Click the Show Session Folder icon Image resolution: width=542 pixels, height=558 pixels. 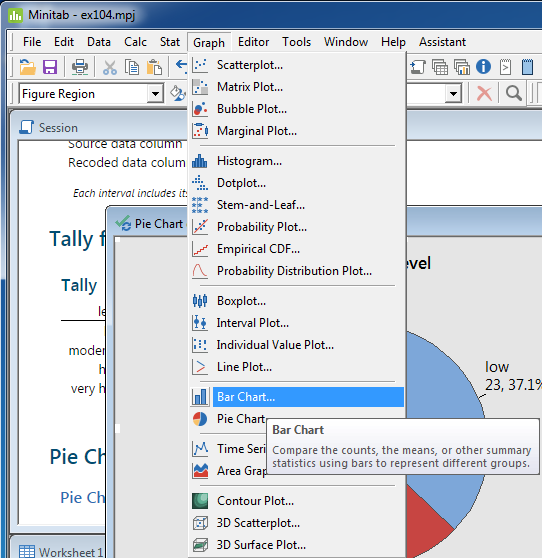tap(418, 67)
